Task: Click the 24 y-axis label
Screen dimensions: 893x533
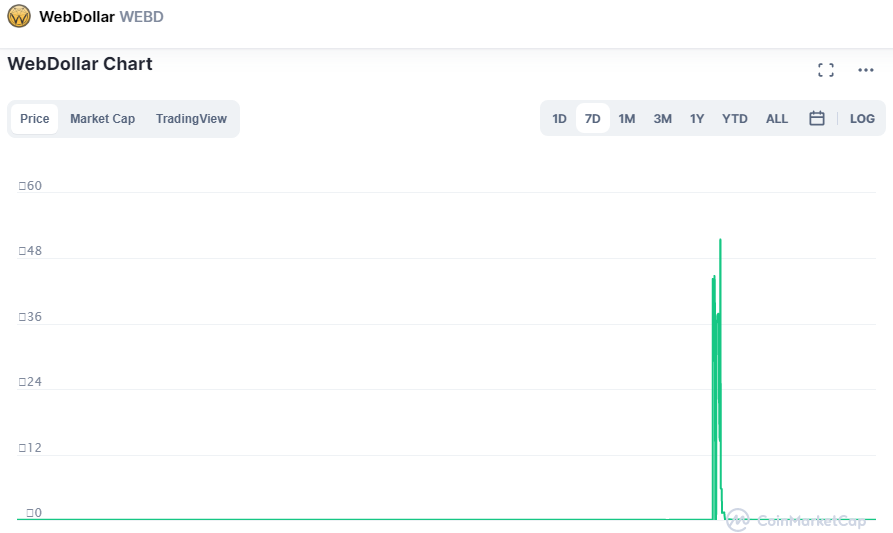Action: (30, 382)
